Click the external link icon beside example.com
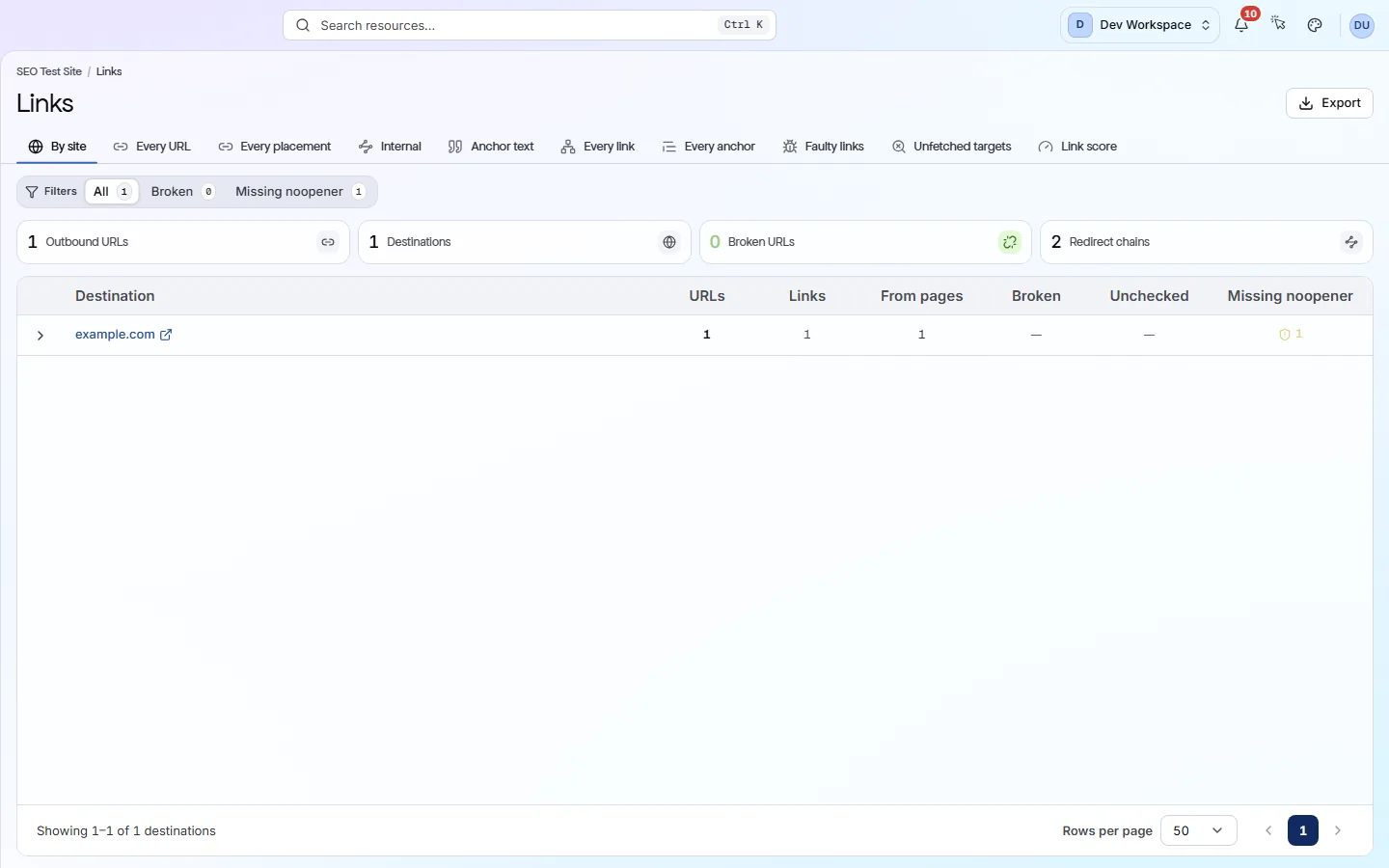 [166, 335]
